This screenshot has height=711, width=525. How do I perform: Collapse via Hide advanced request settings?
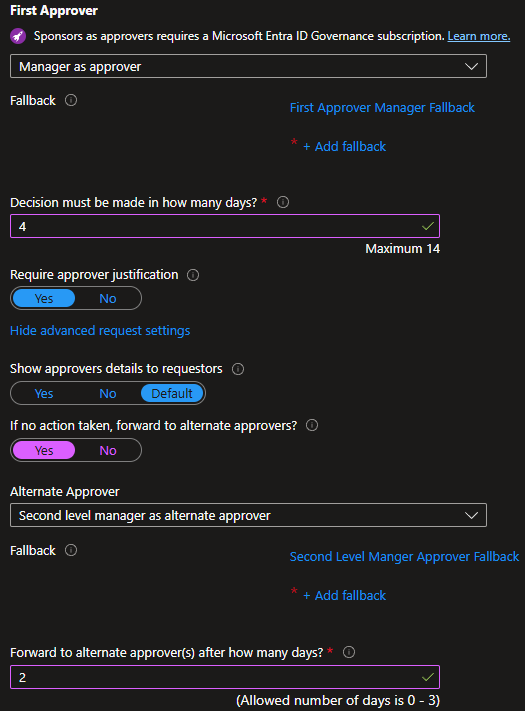[100, 331]
